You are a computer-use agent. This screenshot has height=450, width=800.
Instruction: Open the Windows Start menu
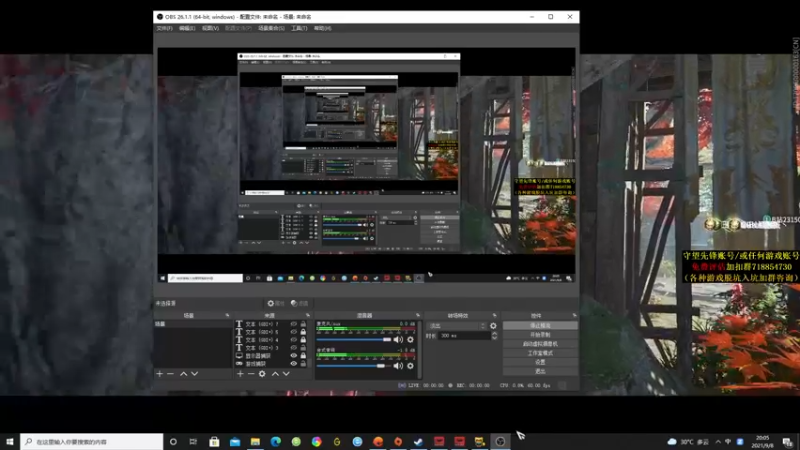10,442
